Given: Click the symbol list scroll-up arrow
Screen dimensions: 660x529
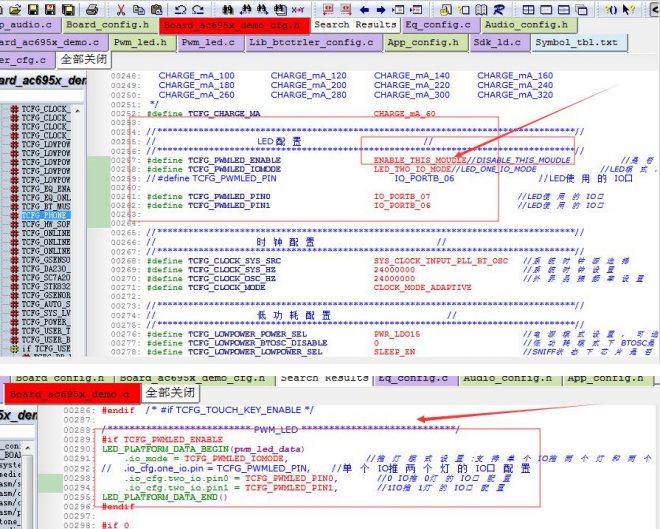Looking at the screenshot, I should click(78, 111).
